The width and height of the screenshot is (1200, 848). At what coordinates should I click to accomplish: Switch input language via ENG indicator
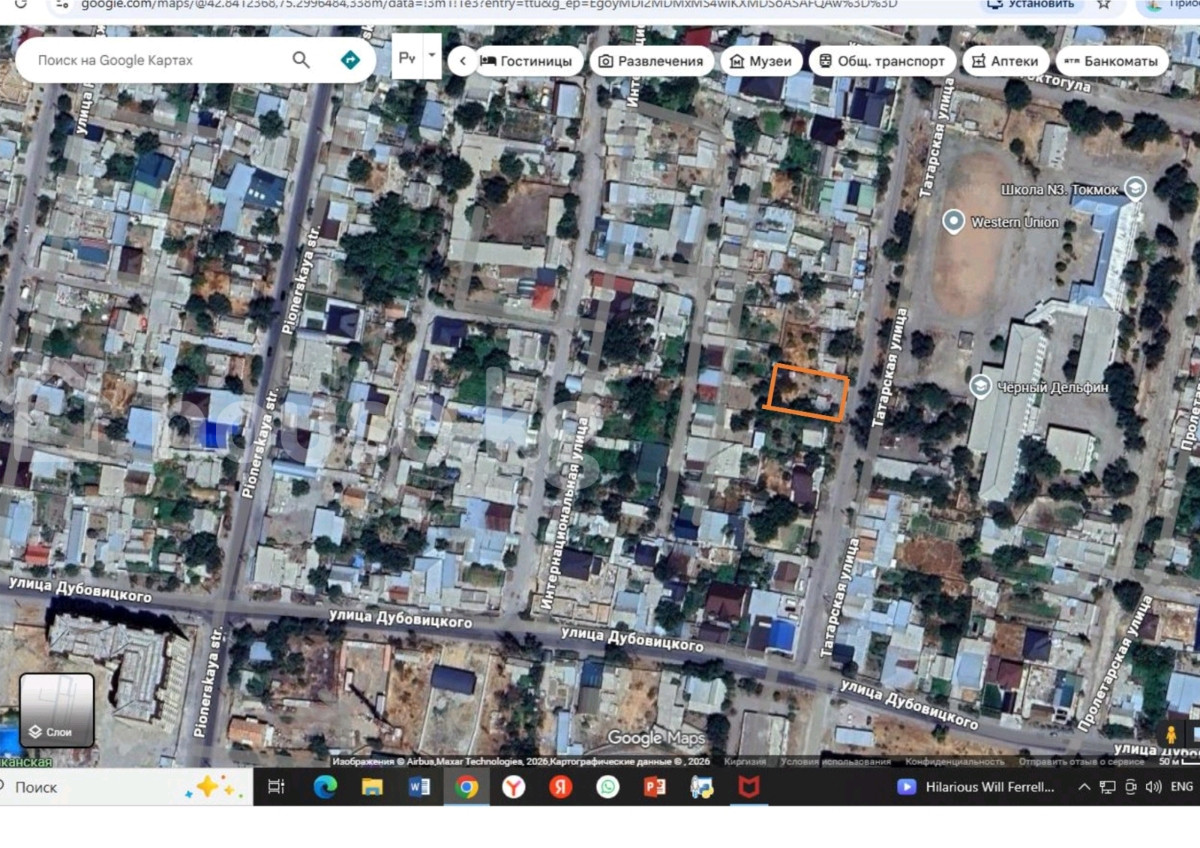[1181, 787]
